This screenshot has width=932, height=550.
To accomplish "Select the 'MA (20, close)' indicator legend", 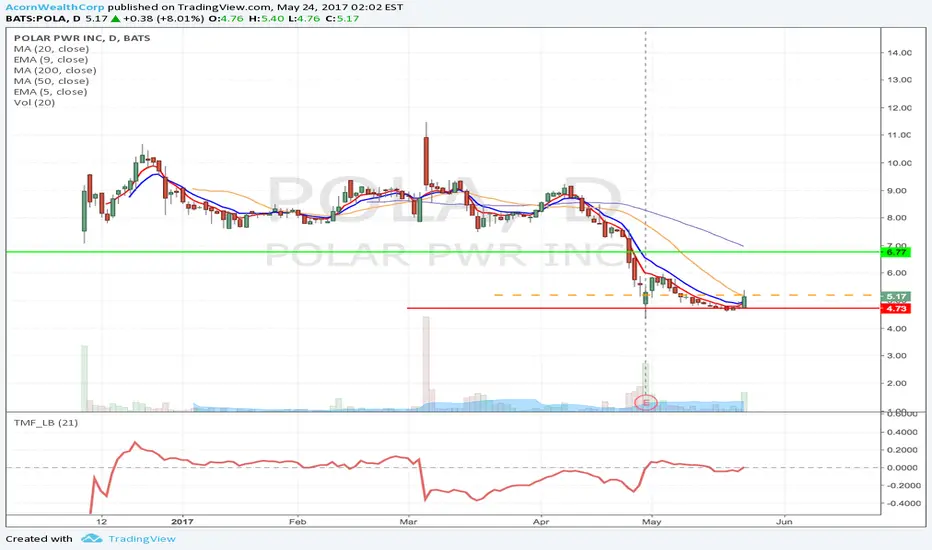I will pos(51,49).
